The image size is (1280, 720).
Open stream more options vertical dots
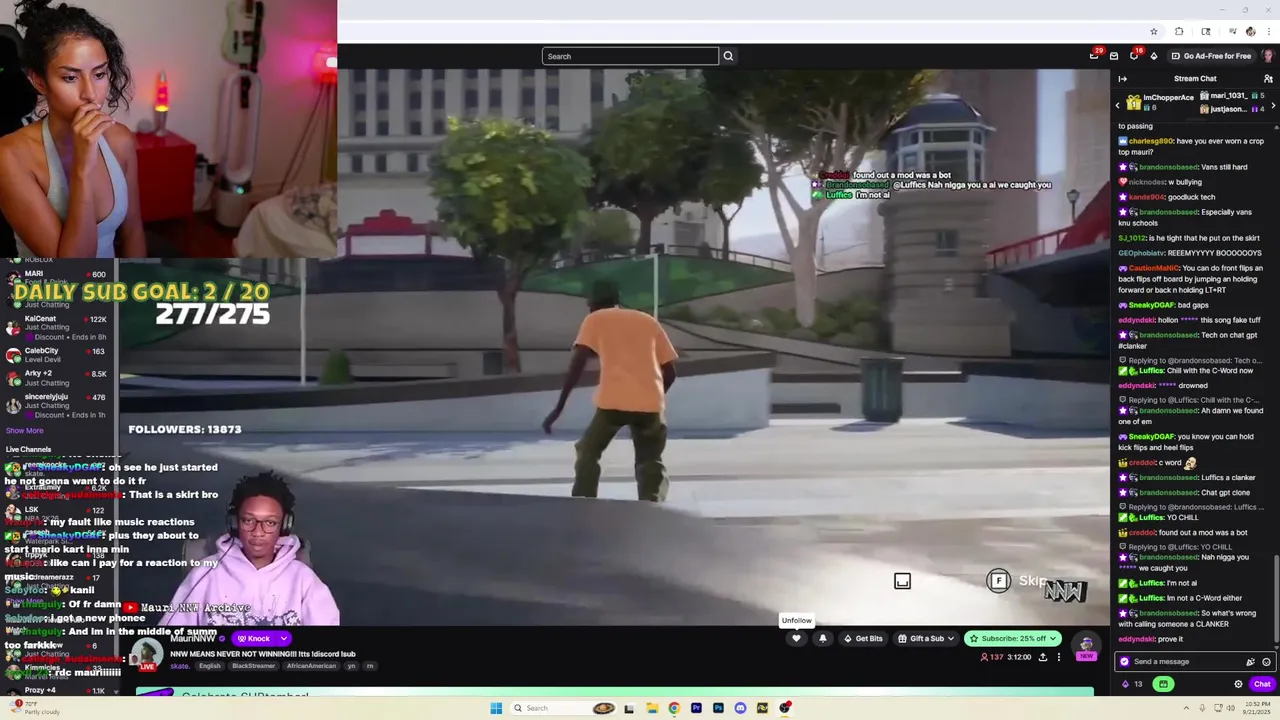(x=1059, y=657)
